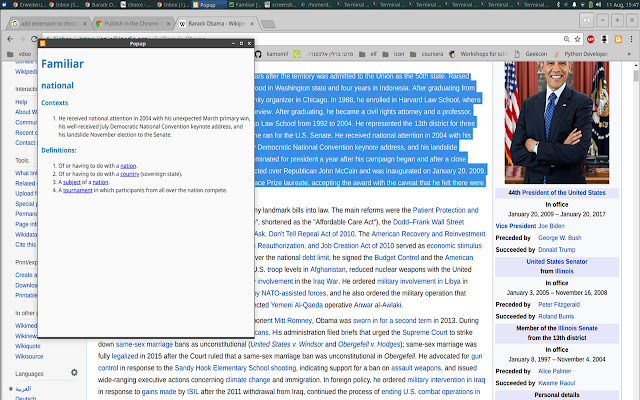Open the Workshops bookmark folder
The height and width of the screenshot is (400, 640).
click(479, 52)
